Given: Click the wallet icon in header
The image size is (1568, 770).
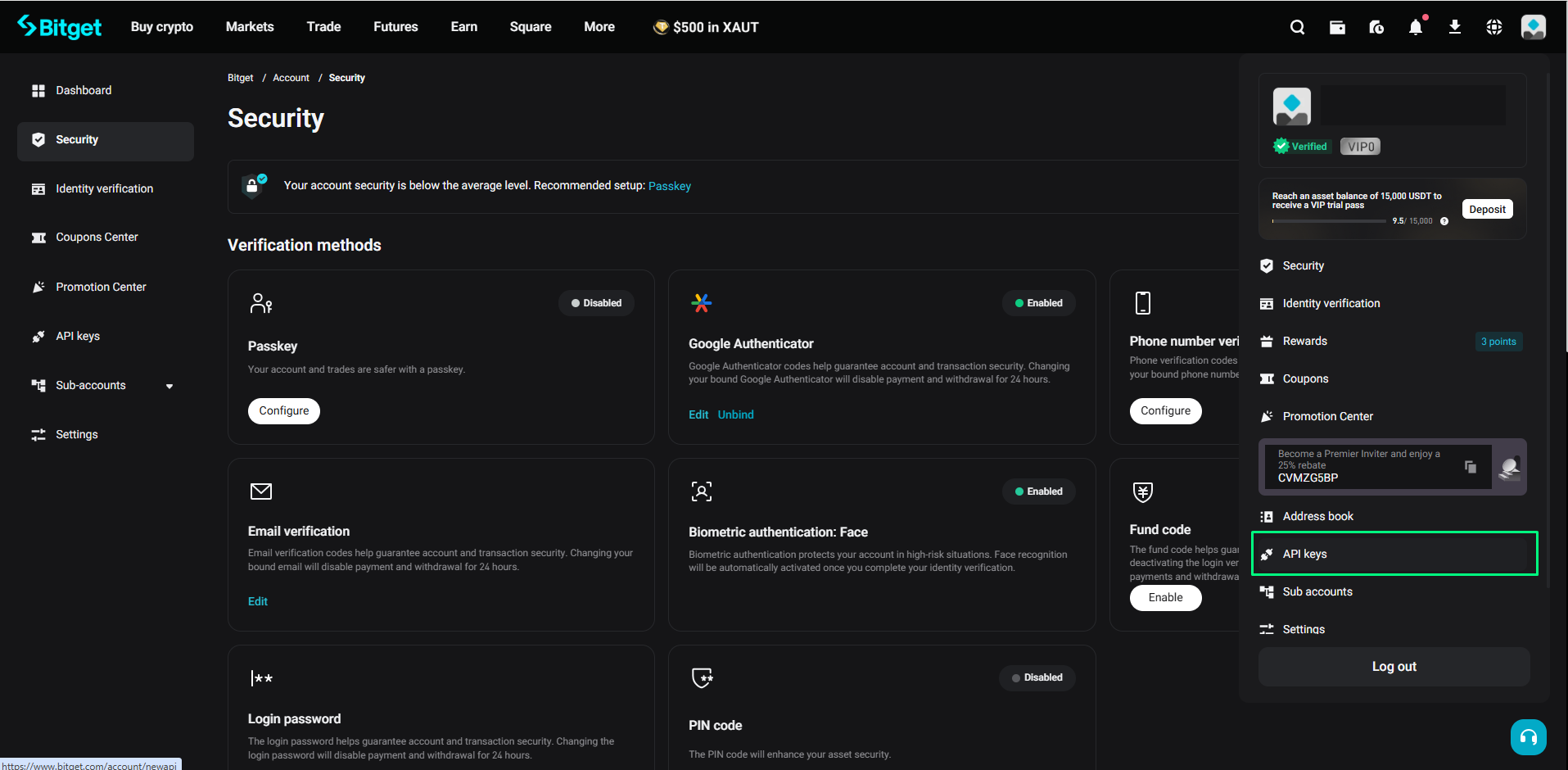Looking at the screenshot, I should click(1337, 27).
